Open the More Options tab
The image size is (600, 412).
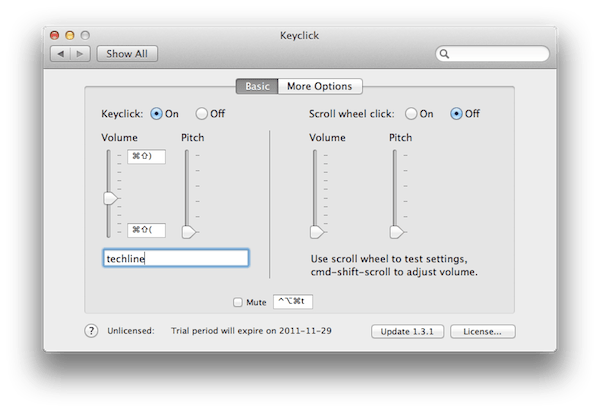[x=320, y=86]
